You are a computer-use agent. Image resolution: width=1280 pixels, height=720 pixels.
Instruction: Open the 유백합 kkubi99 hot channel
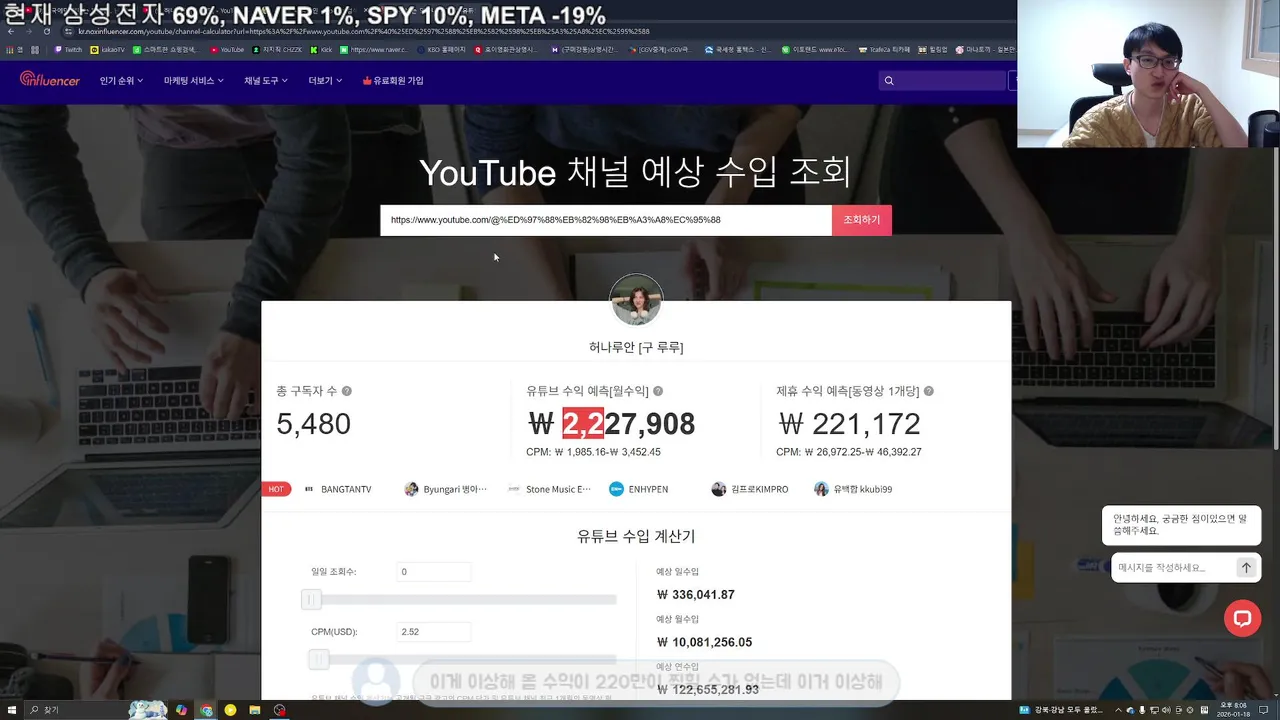[x=853, y=489]
